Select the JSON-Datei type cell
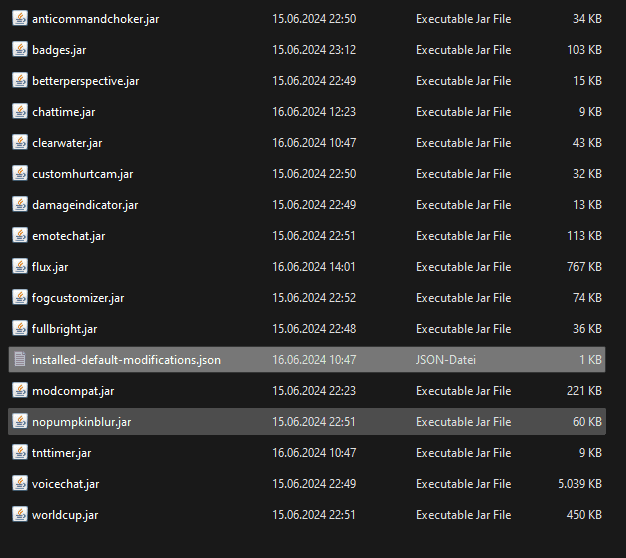 pyautogui.click(x=446, y=360)
